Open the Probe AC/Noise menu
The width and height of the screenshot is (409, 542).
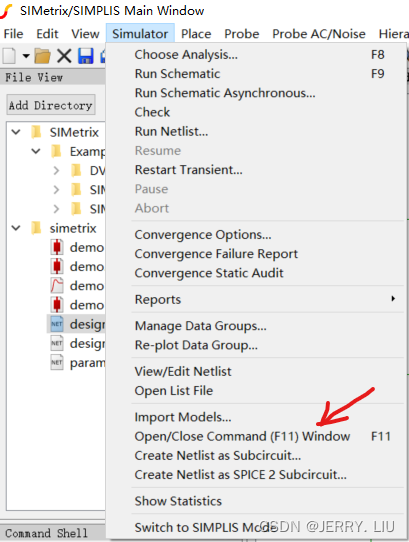319,34
